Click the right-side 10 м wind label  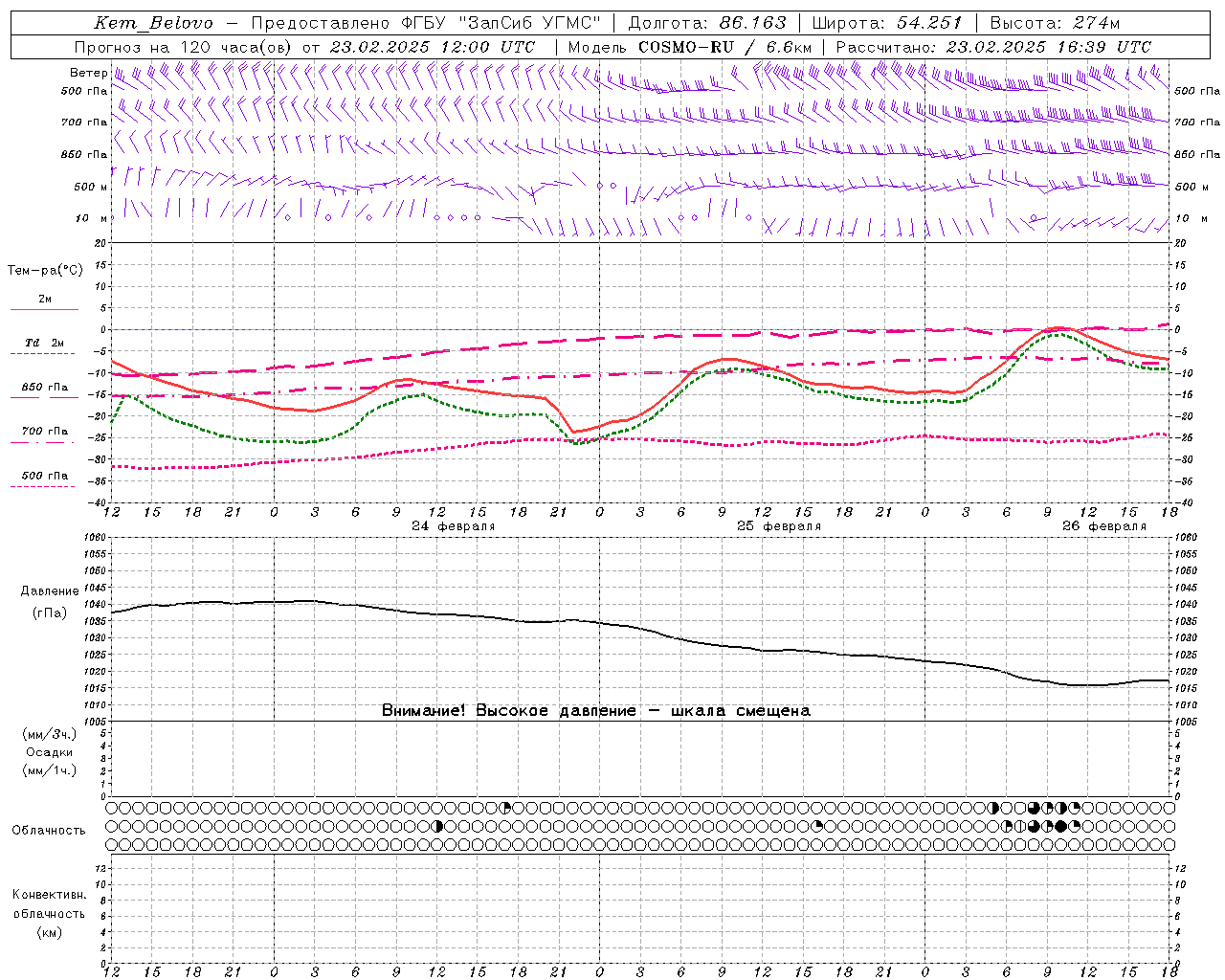(x=1191, y=218)
